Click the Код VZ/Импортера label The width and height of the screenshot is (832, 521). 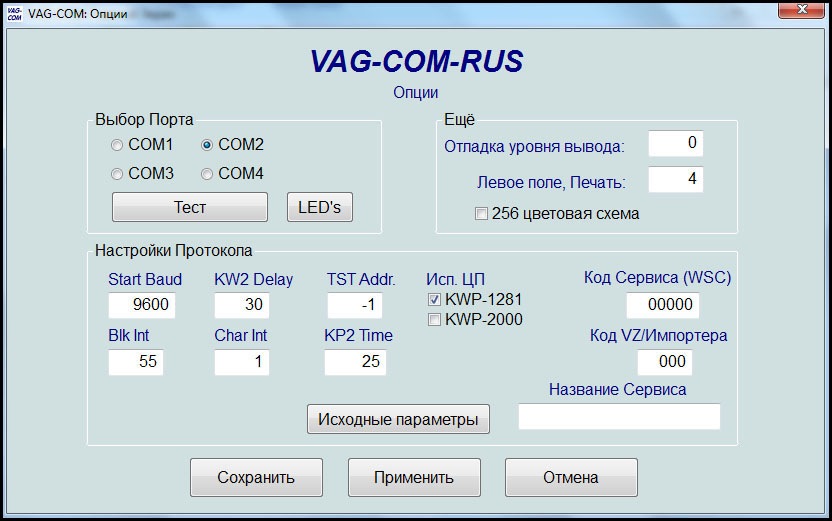pos(658,336)
